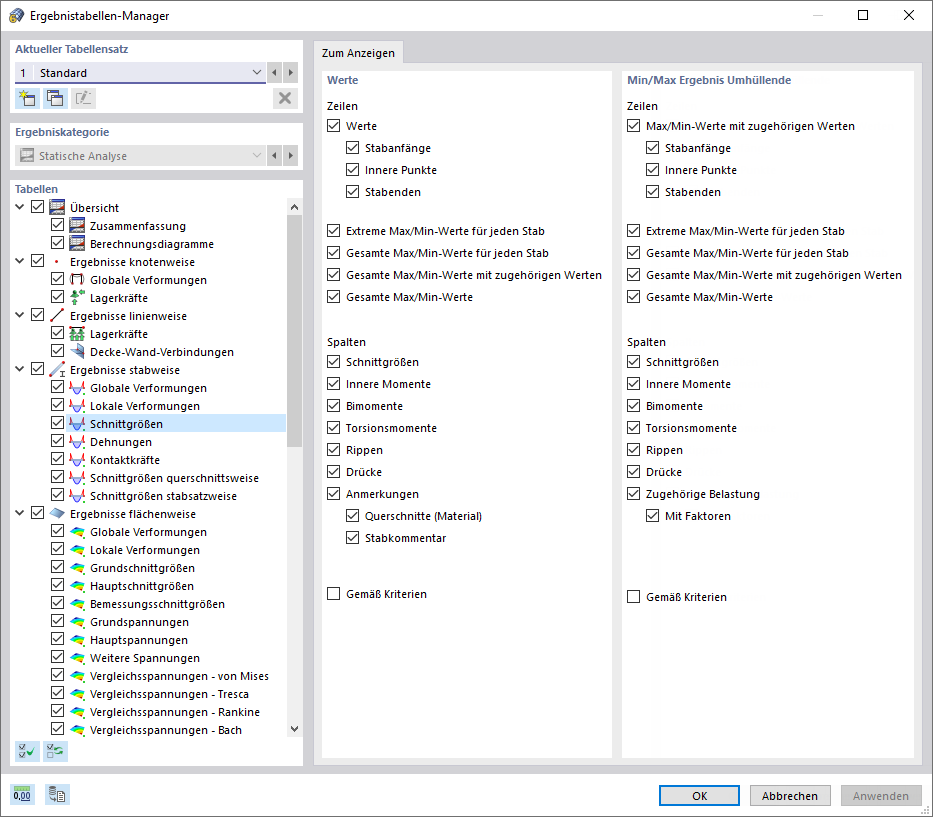Click the Kontaktkräfte diagram icon
Screen dimensions: 933x817
[x=77, y=459]
